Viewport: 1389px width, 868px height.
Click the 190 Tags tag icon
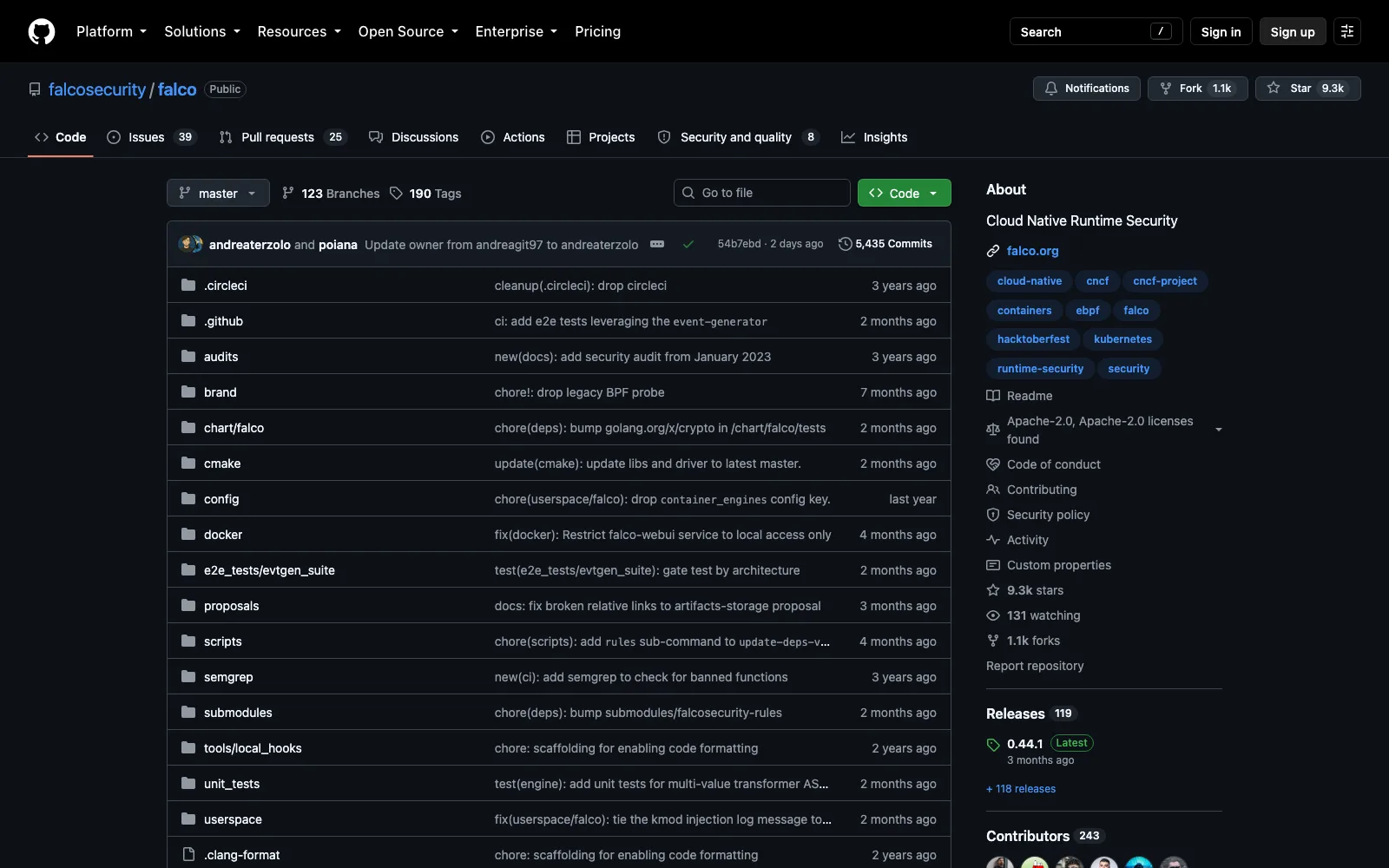(396, 194)
